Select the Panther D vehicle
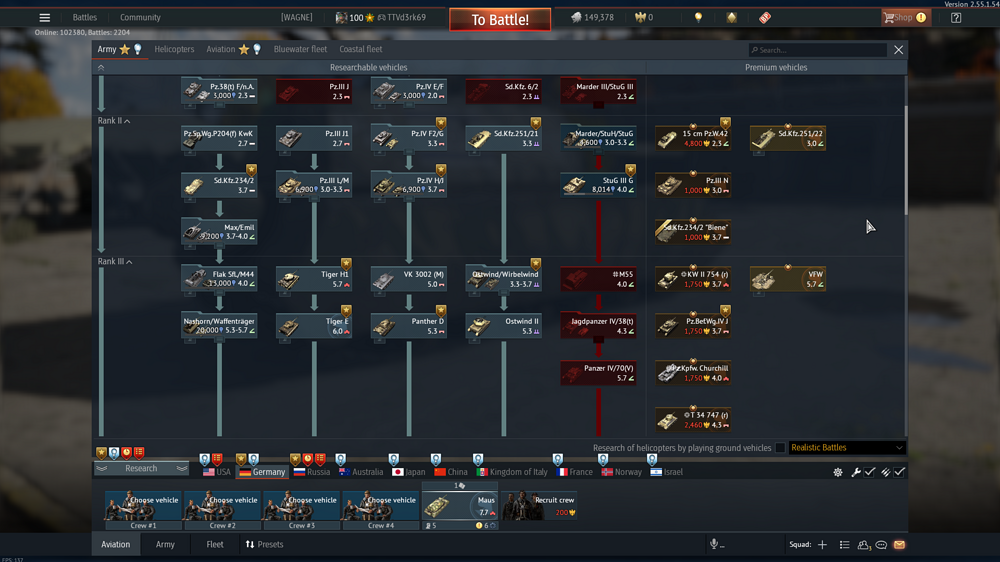This screenshot has height=562, width=1000. 409,326
